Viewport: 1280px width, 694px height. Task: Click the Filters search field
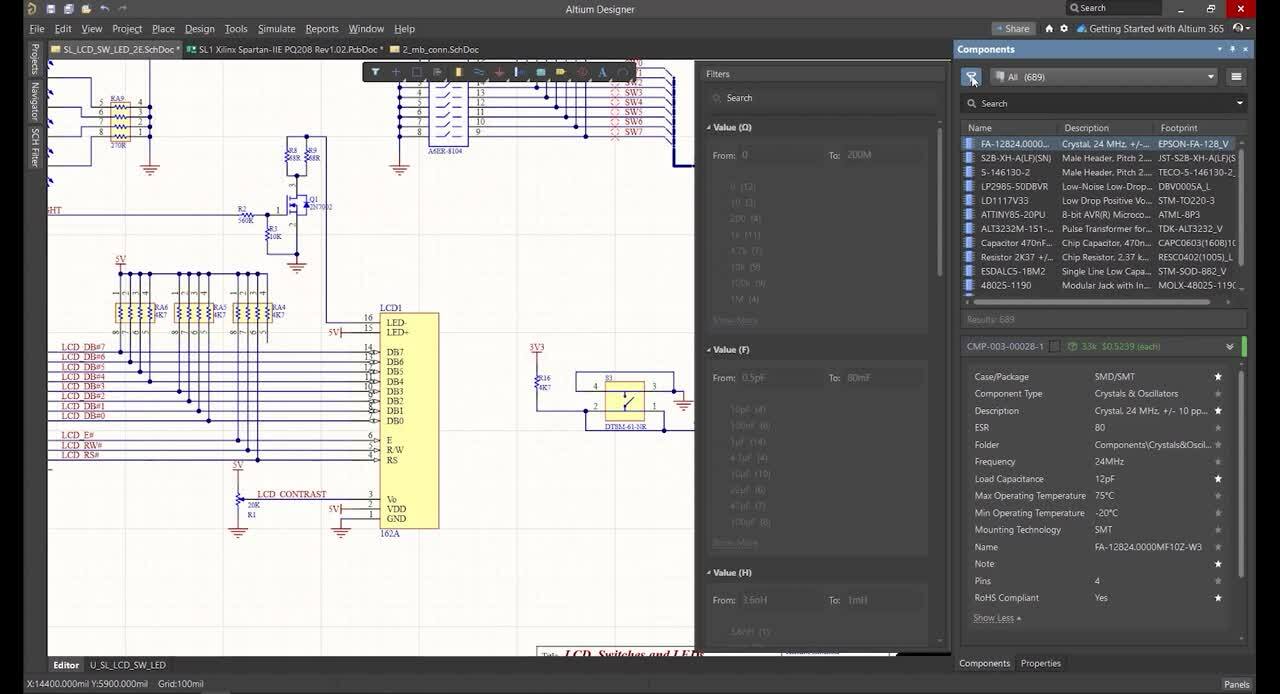(x=820, y=98)
